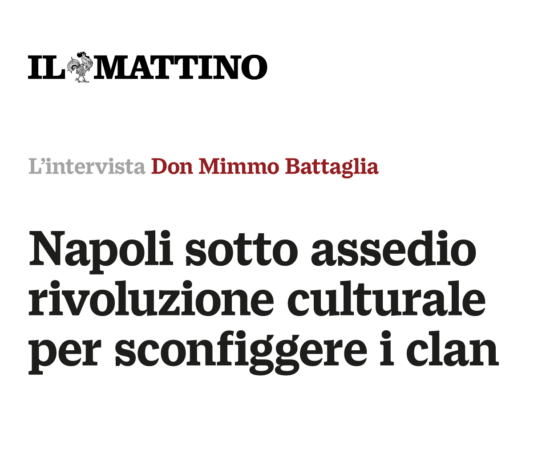Click the rooster emblem in the logo

click(x=80, y=67)
